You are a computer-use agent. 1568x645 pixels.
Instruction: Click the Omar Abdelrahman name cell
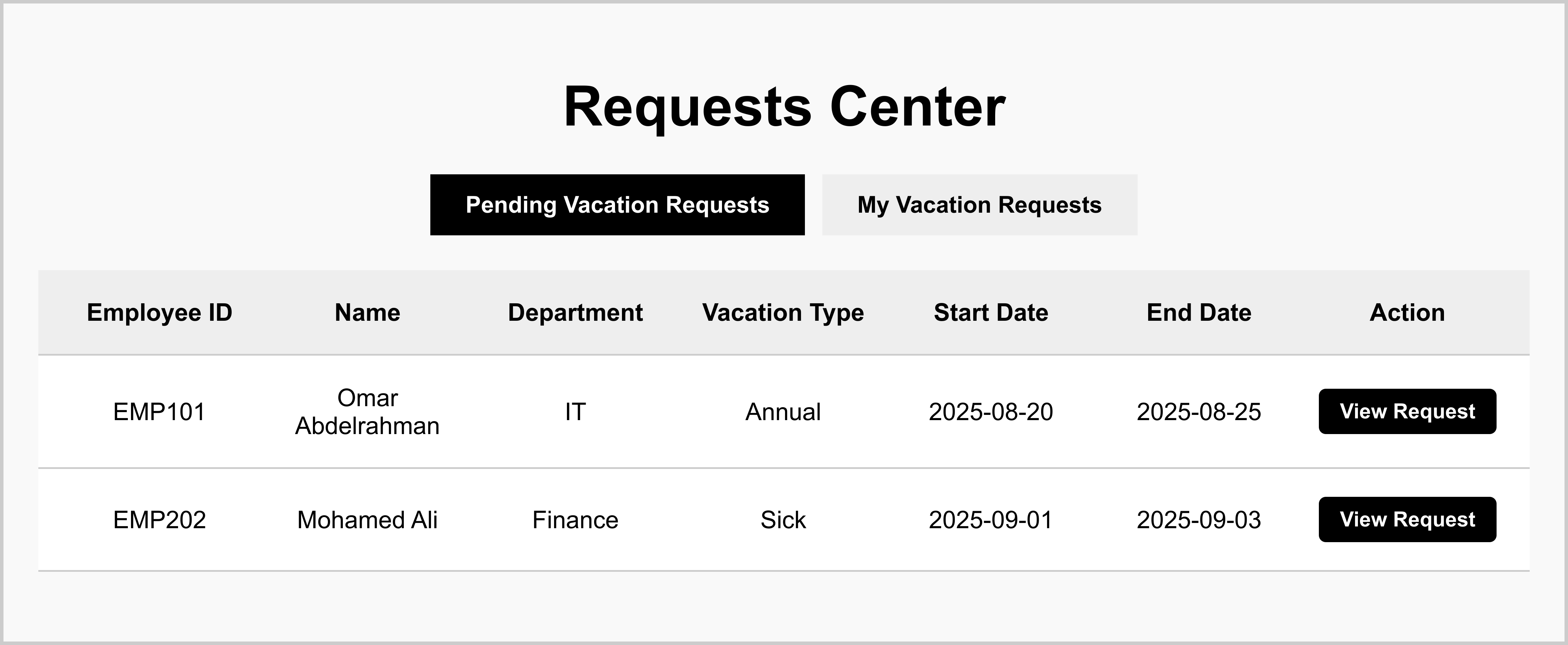coord(367,412)
